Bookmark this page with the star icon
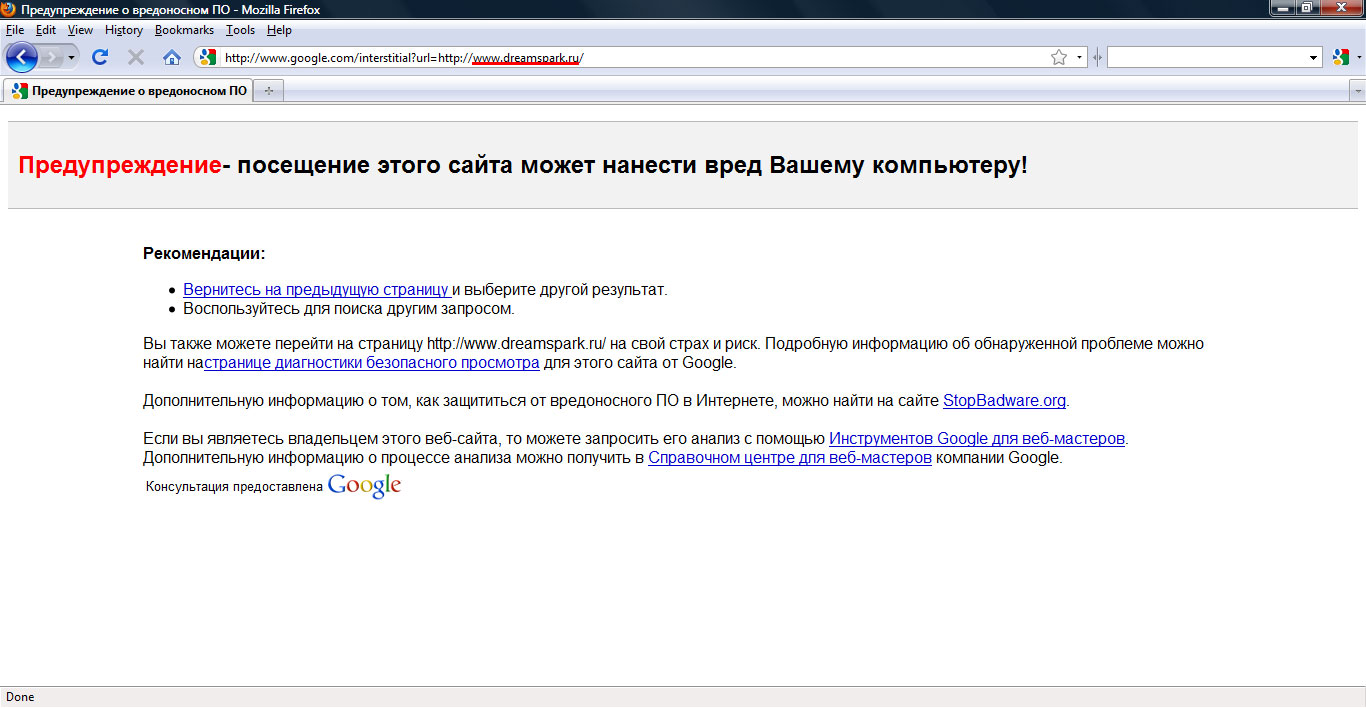 click(1059, 58)
